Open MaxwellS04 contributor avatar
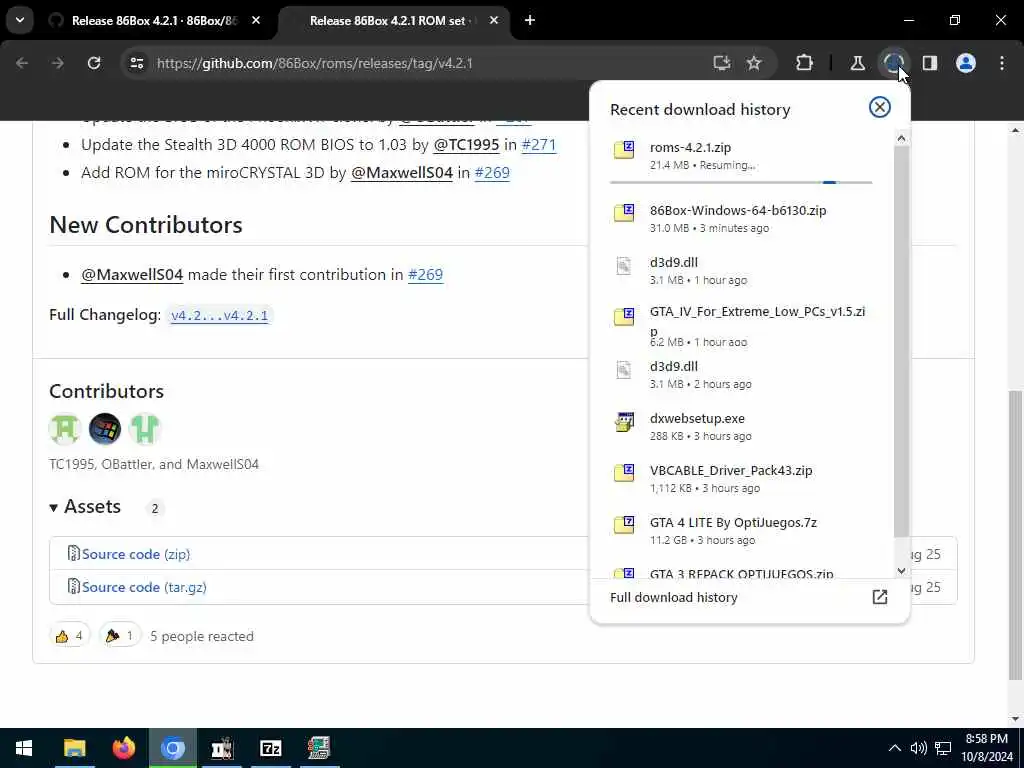Image resolution: width=1024 pixels, height=768 pixels. click(144, 429)
